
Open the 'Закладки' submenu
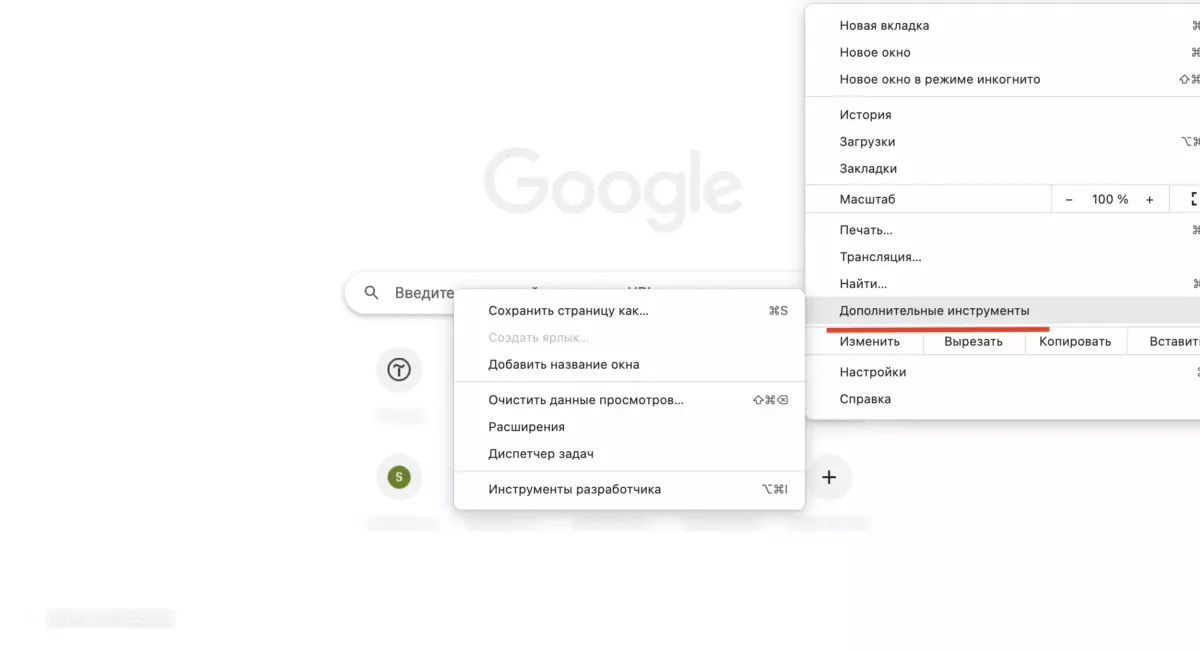coord(1002,169)
